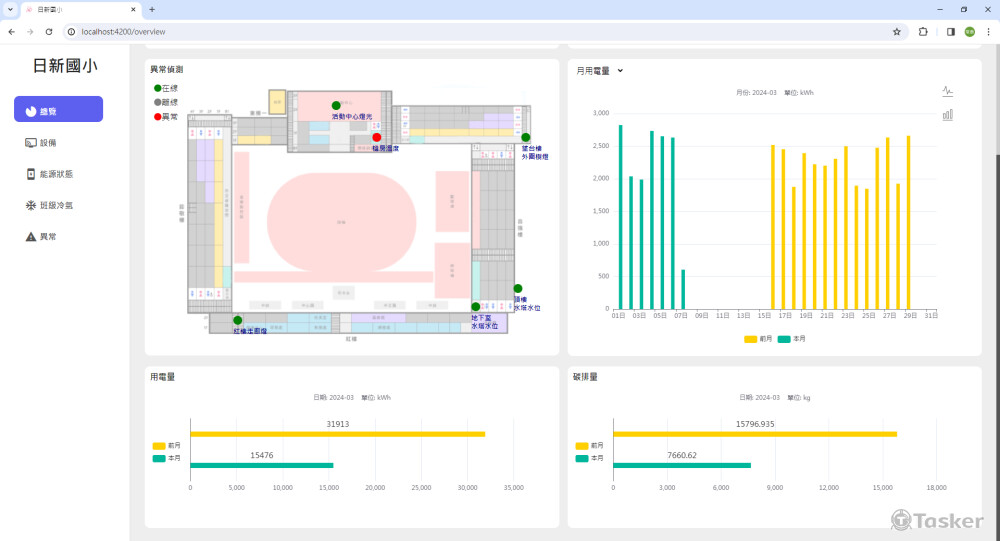This screenshot has height=541, width=1000.
Task: Click the 紅樓走廊燈 map marker
Action: click(x=238, y=320)
